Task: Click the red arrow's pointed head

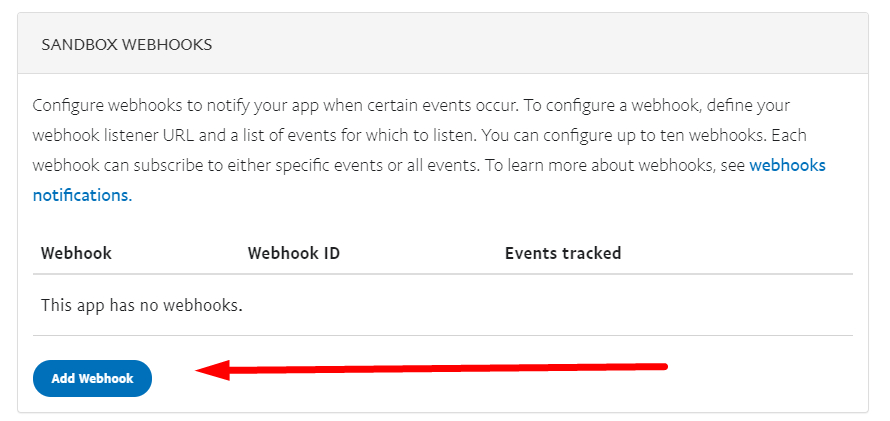Action: coord(204,371)
